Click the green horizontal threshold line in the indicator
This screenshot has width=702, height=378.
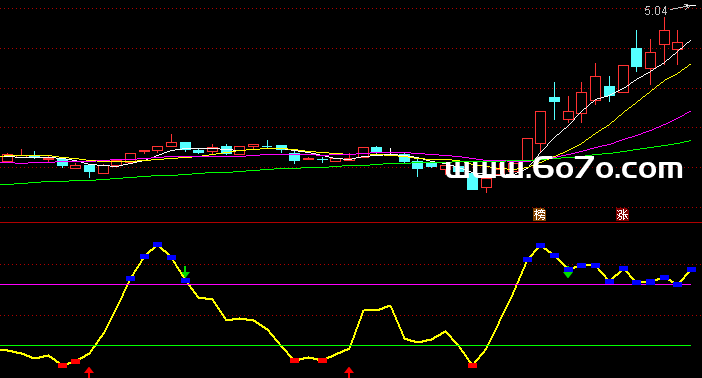coord(345,346)
